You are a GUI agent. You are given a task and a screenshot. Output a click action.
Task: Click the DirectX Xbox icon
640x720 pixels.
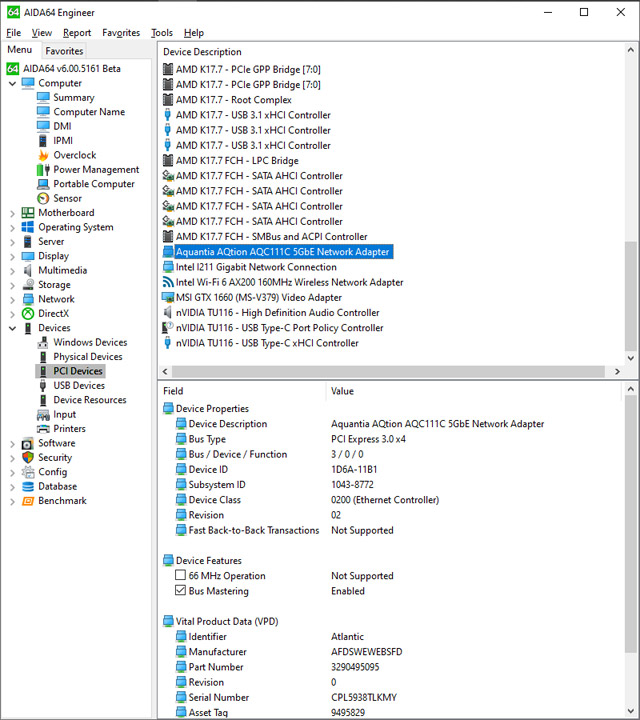28,314
